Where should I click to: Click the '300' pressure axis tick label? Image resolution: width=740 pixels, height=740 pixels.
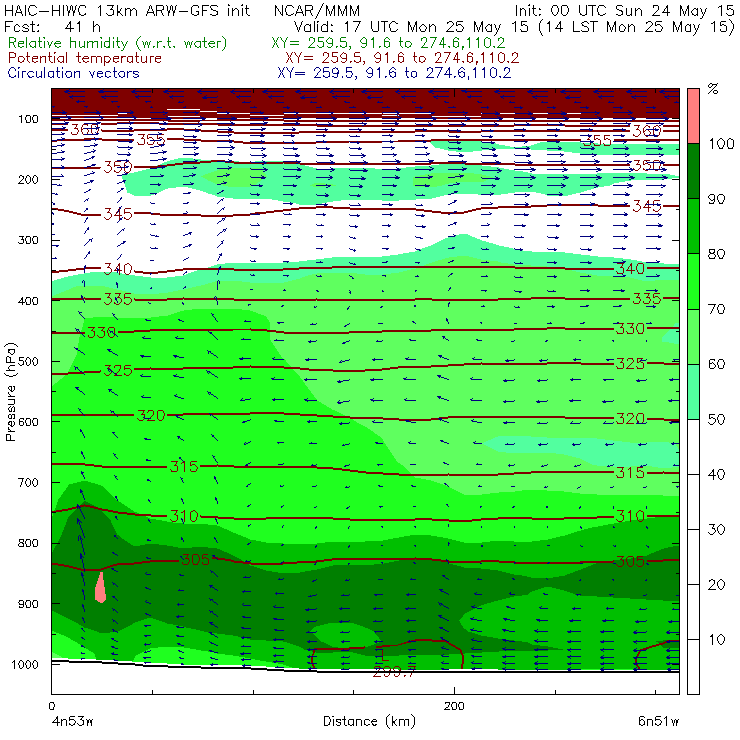(x=28, y=240)
